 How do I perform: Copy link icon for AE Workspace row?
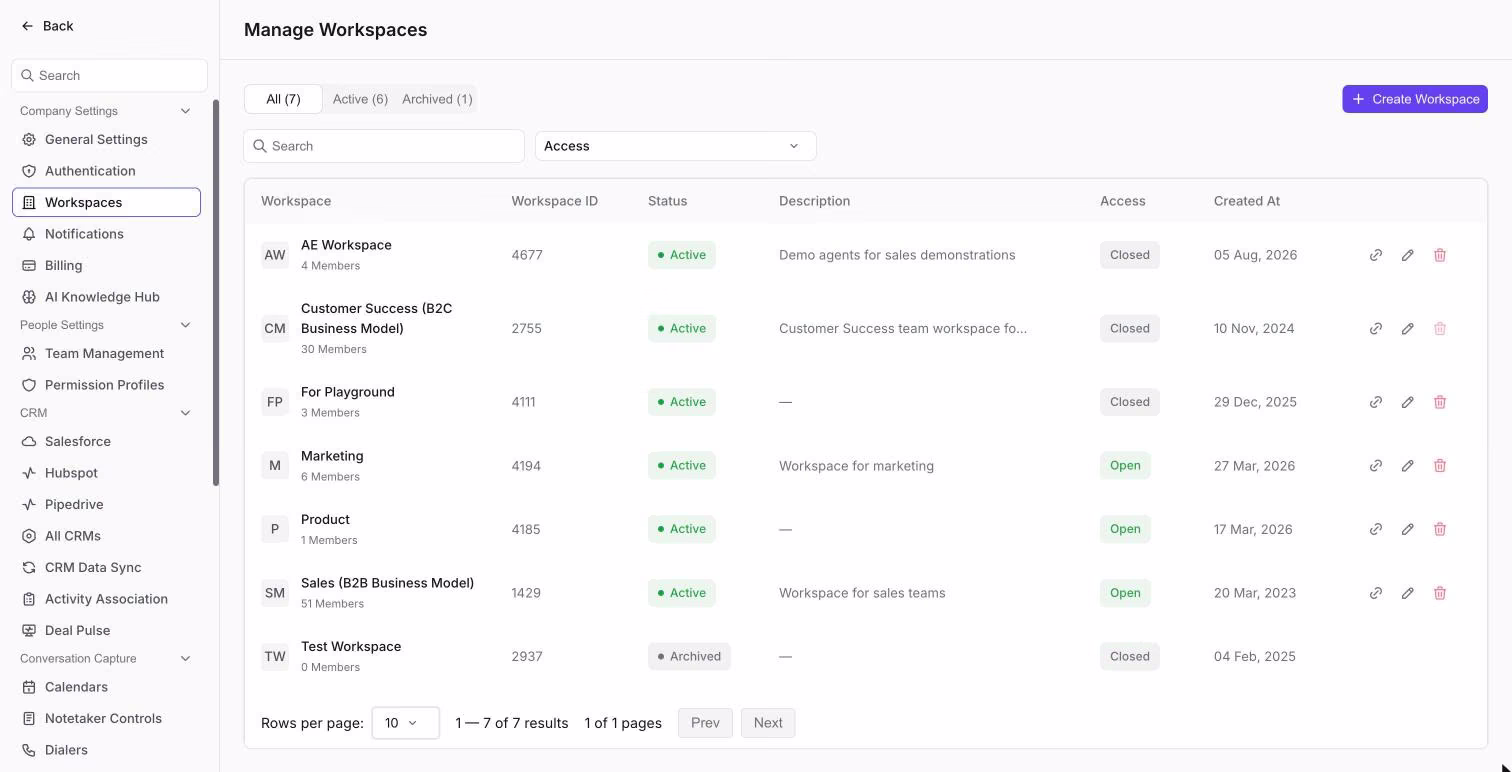point(1376,255)
